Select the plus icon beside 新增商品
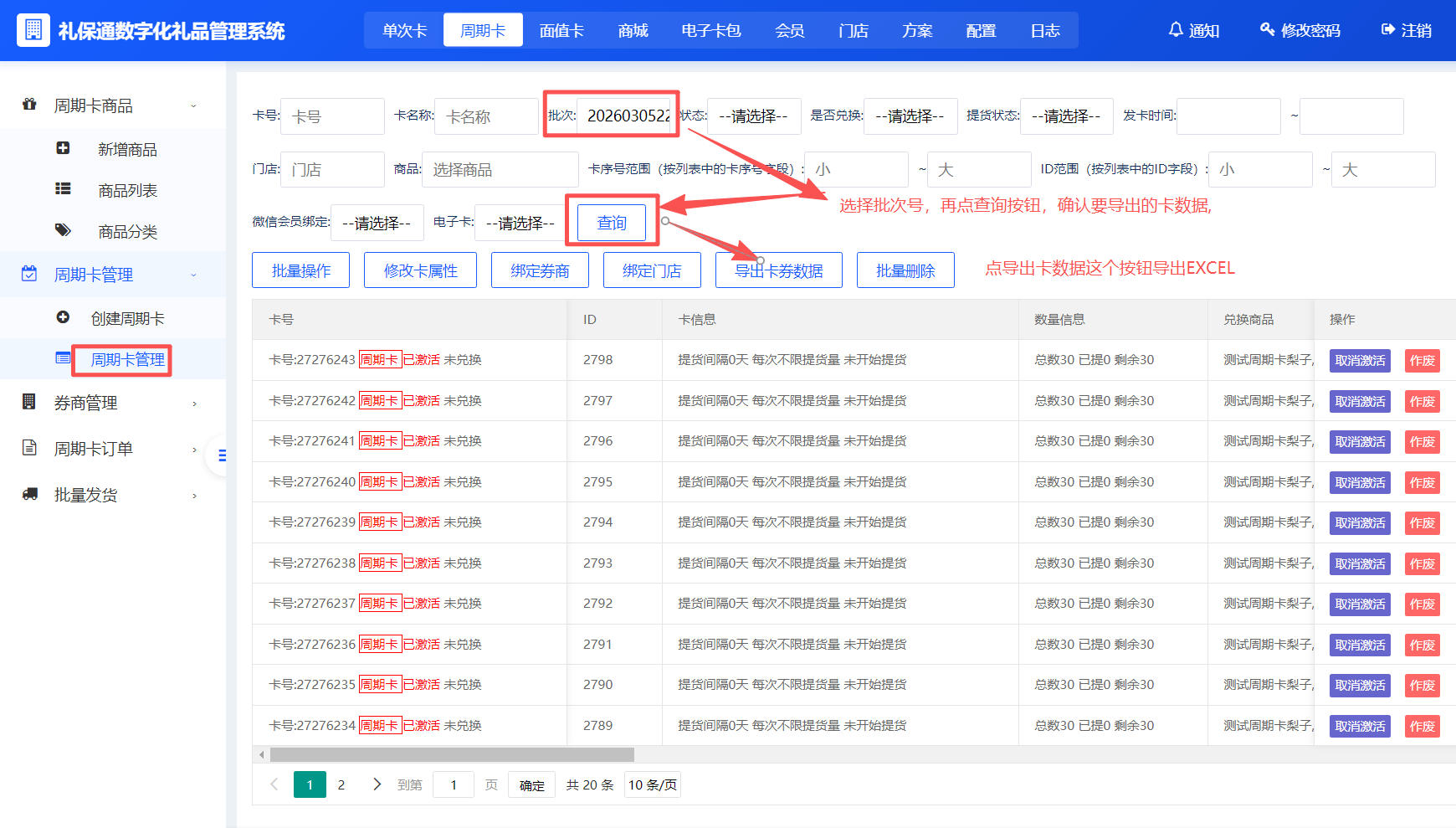This screenshot has height=828, width=1456. coord(64,148)
